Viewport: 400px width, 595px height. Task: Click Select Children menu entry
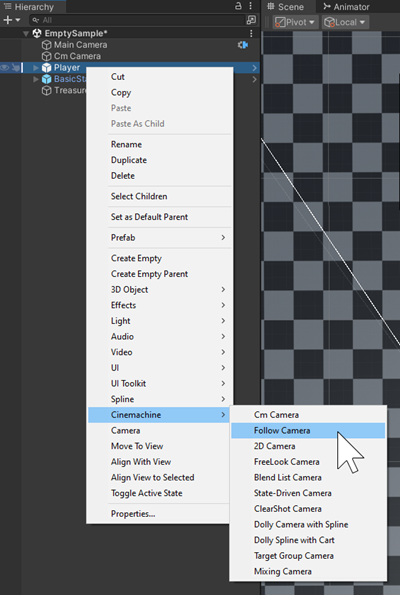pyautogui.click(x=160, y=196)
